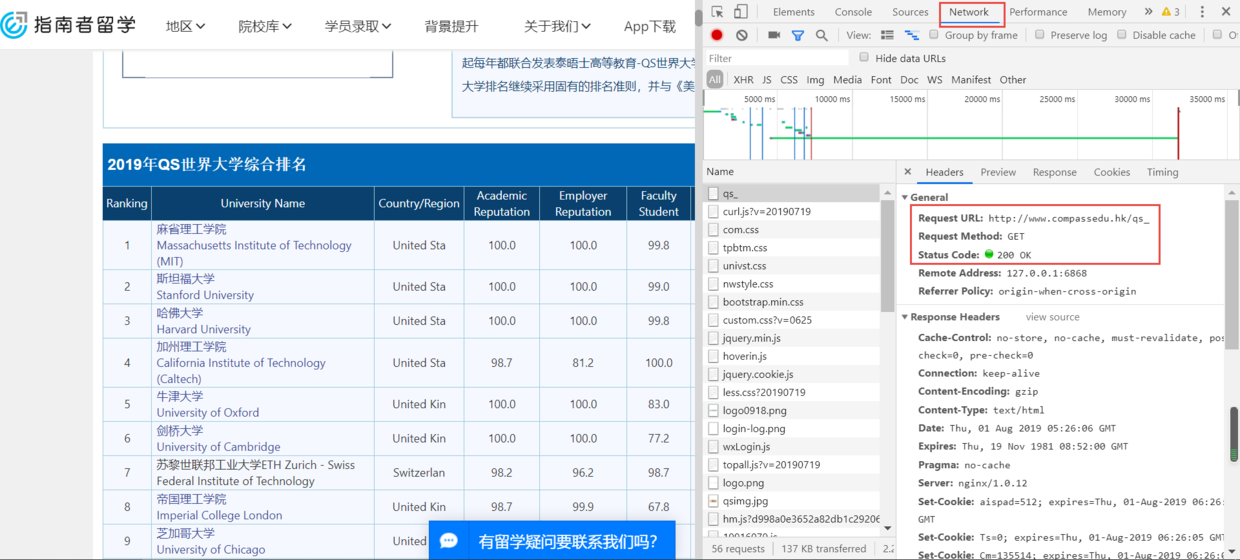
Task: Open the network search magnifier
Action: coord(822,35)
